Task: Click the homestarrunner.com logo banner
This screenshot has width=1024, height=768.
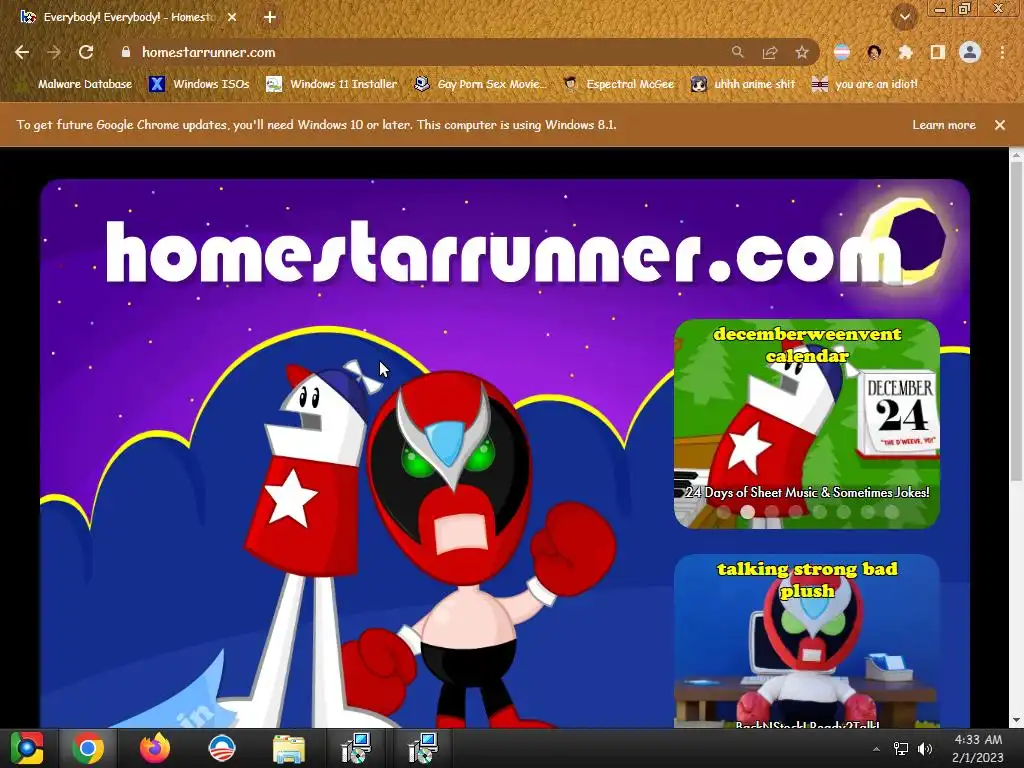Action: [506, 252]
